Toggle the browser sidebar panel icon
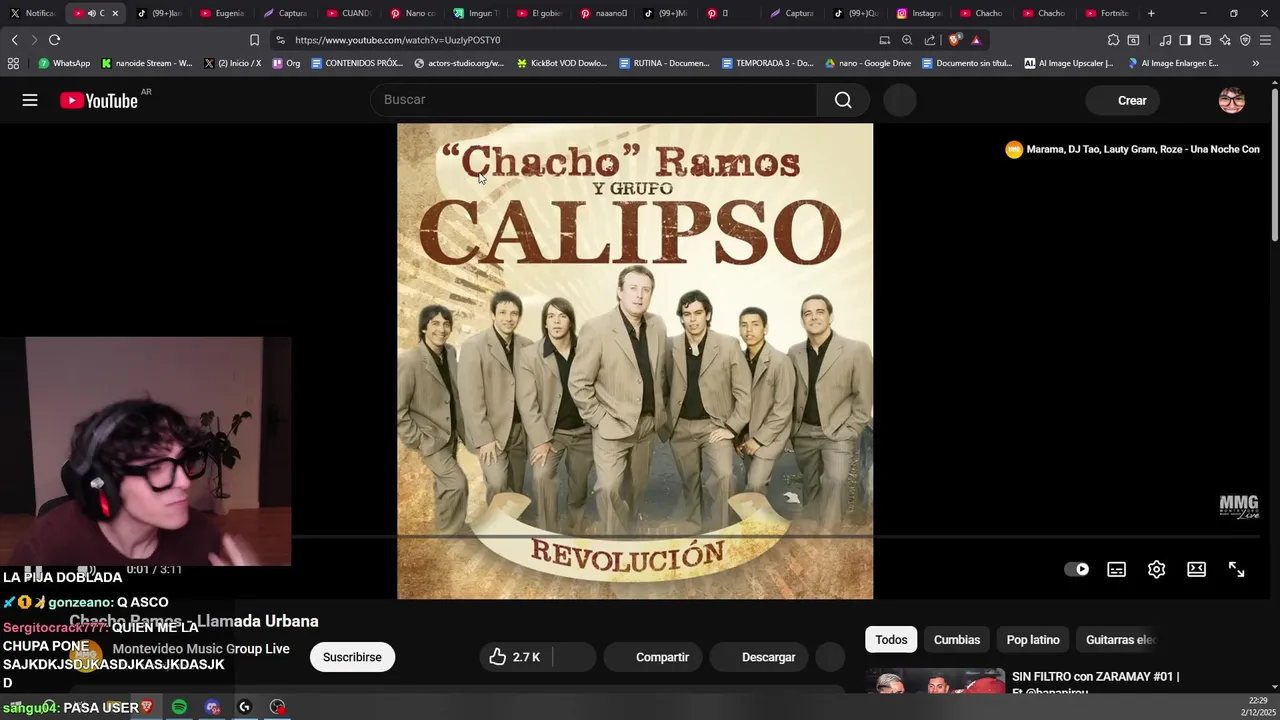 [x=1185, y=40]
